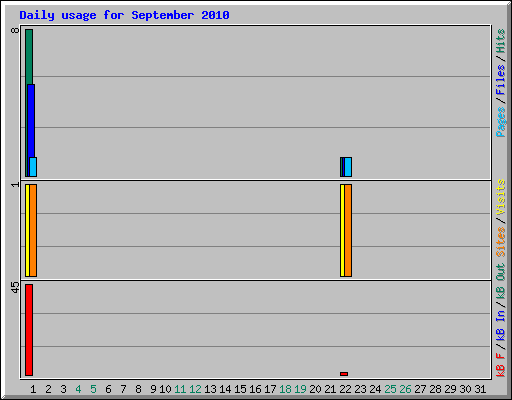Click the cyan Pages bar for day 1
This screenshot has height=400, width=512.
[x=33, y=167]
